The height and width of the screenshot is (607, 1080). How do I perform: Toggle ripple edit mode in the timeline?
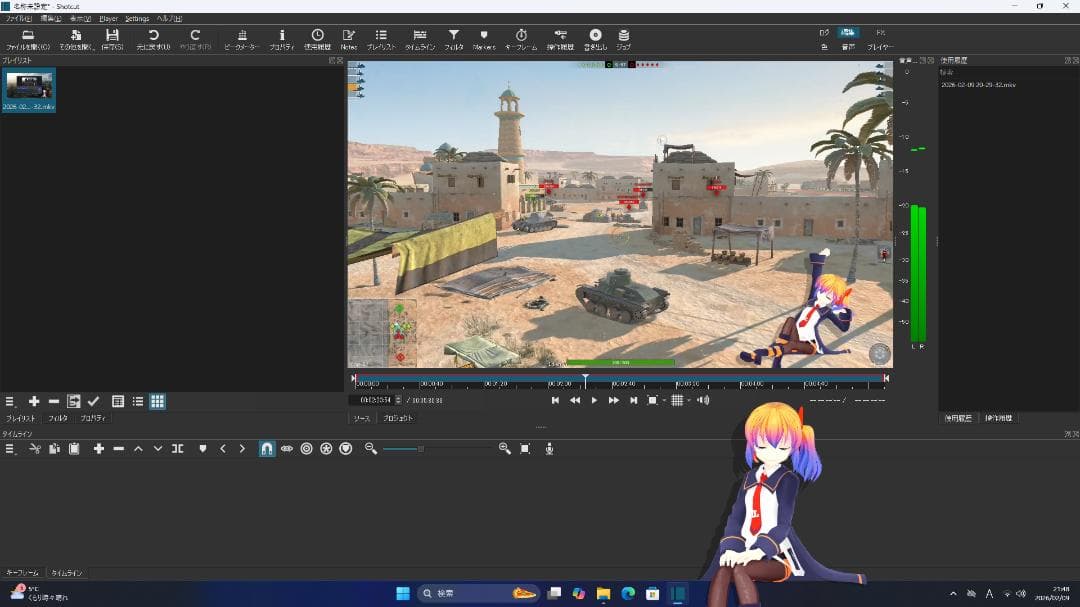click(x=307, y=449)
